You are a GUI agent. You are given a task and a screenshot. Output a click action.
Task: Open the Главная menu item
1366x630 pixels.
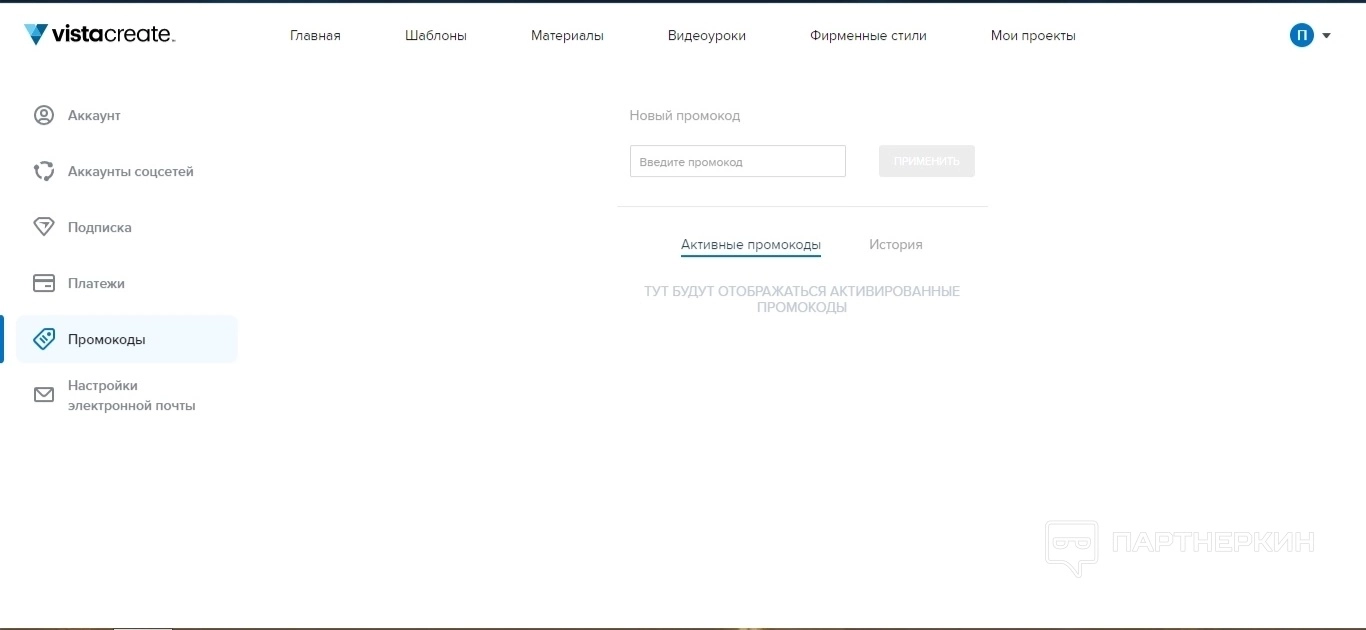tap(315, 35)
